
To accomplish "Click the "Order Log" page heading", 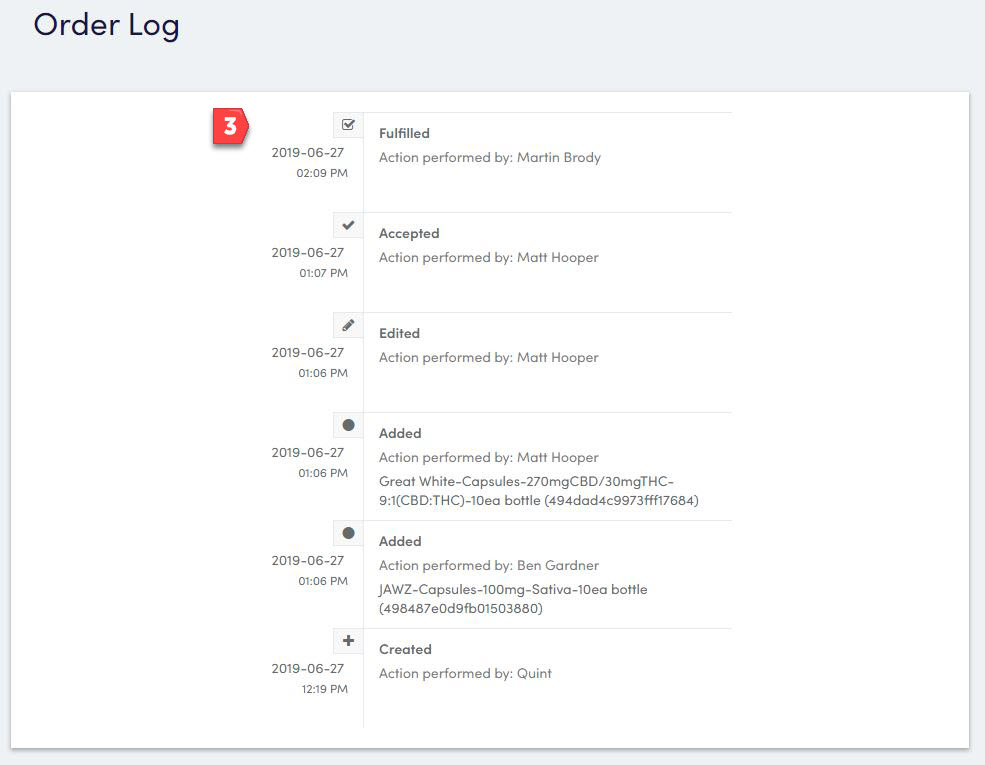I will coord(106,26).
